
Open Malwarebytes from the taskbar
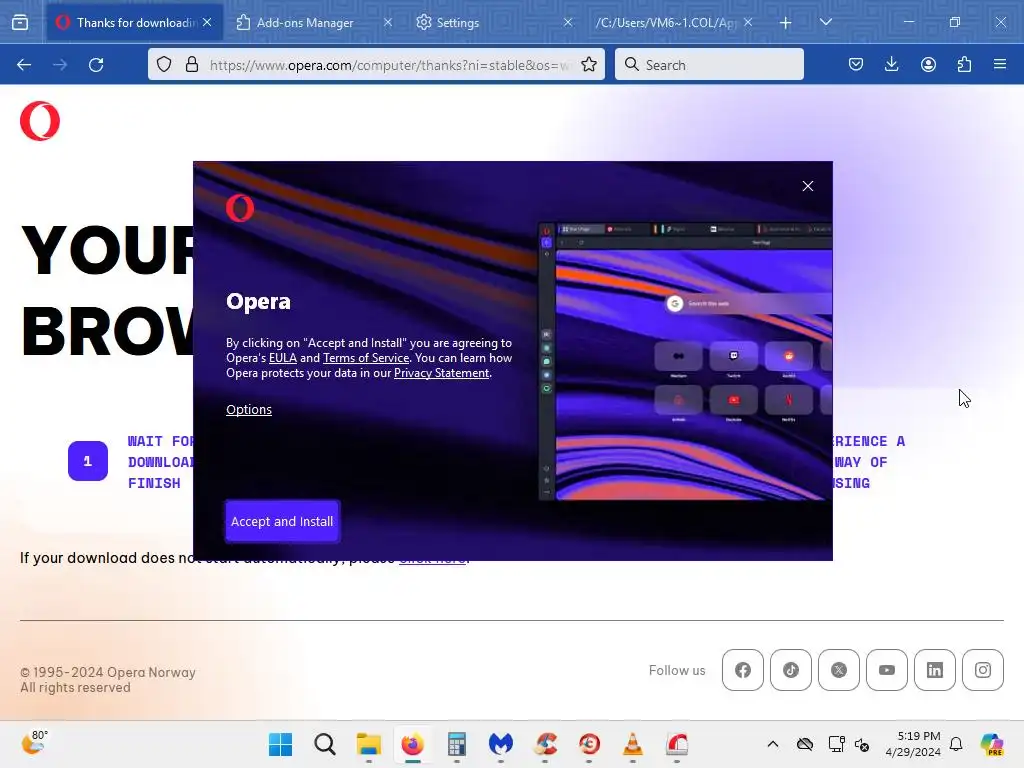pyautogui.click(x=501, y=744)
